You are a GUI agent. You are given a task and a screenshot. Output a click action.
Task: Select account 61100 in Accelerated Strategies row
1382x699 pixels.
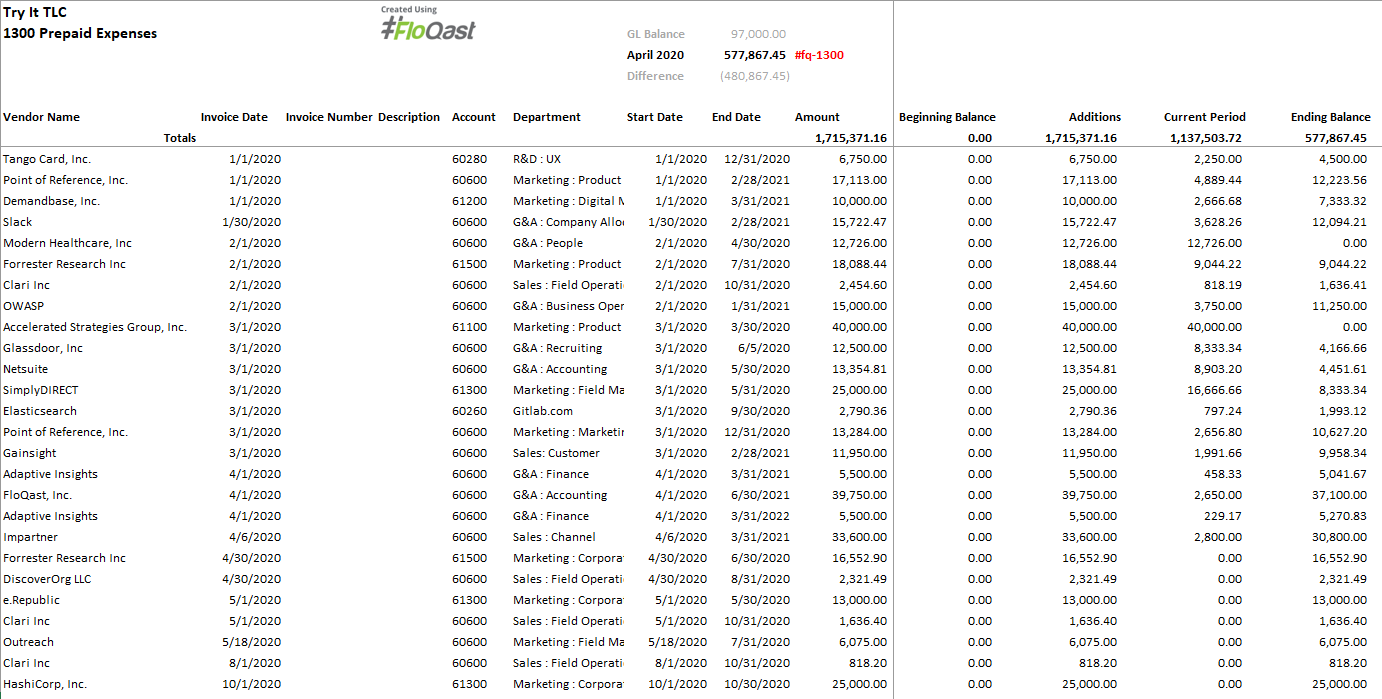470,327
